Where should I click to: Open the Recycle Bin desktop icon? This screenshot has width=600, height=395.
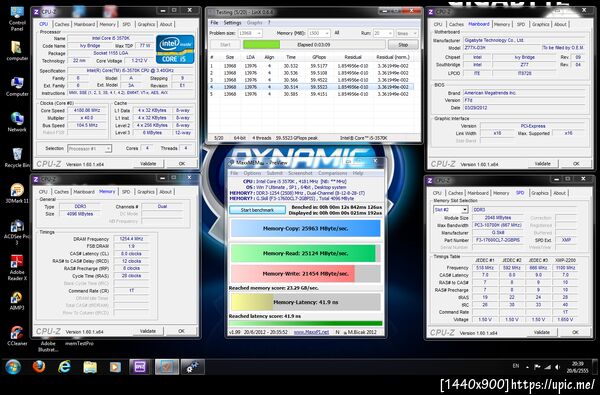click(17, 158)
